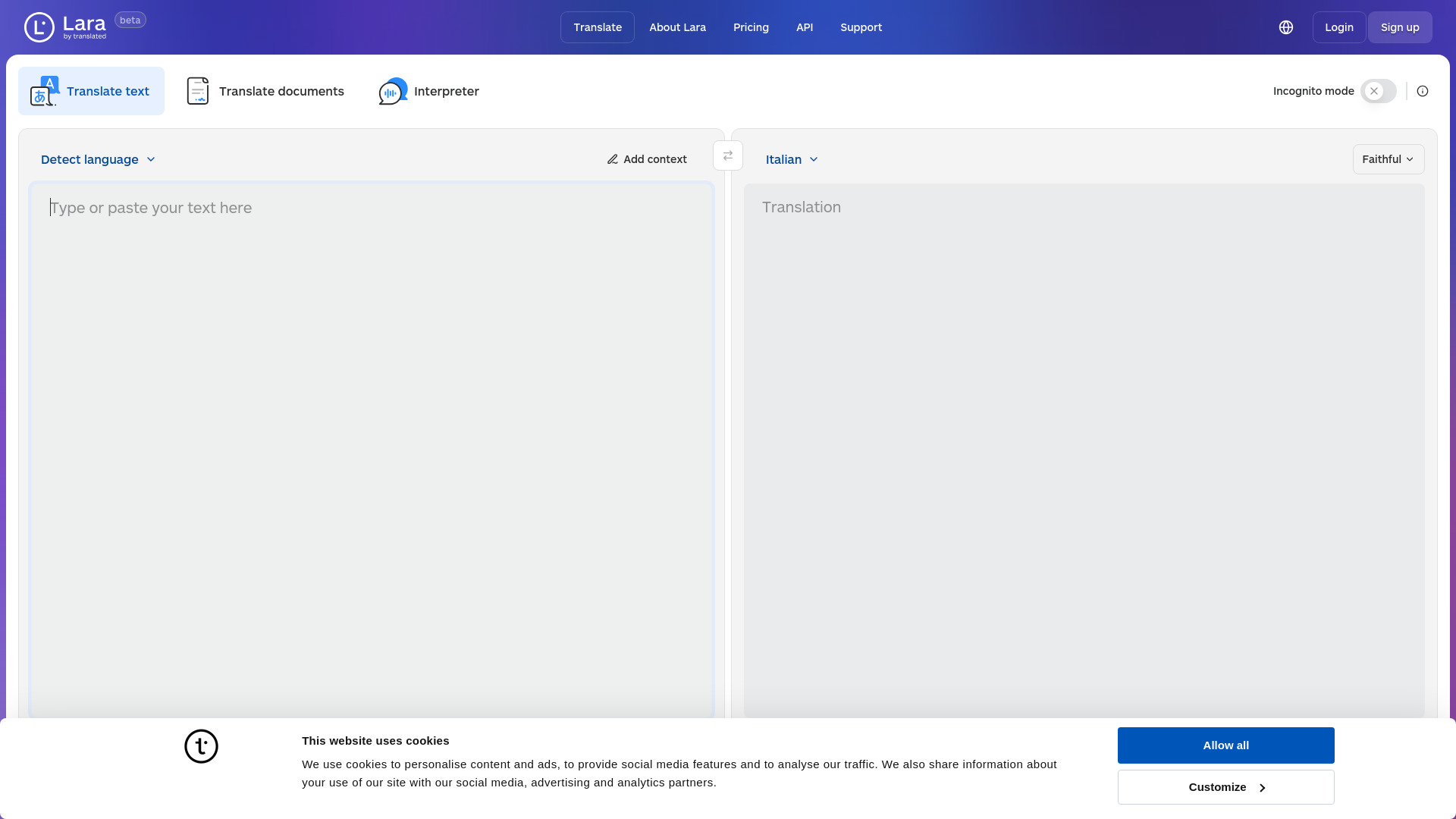
Task: Enable the Allow all cookies toggle
Action: pyautogui.click(x=1226, y=745)
